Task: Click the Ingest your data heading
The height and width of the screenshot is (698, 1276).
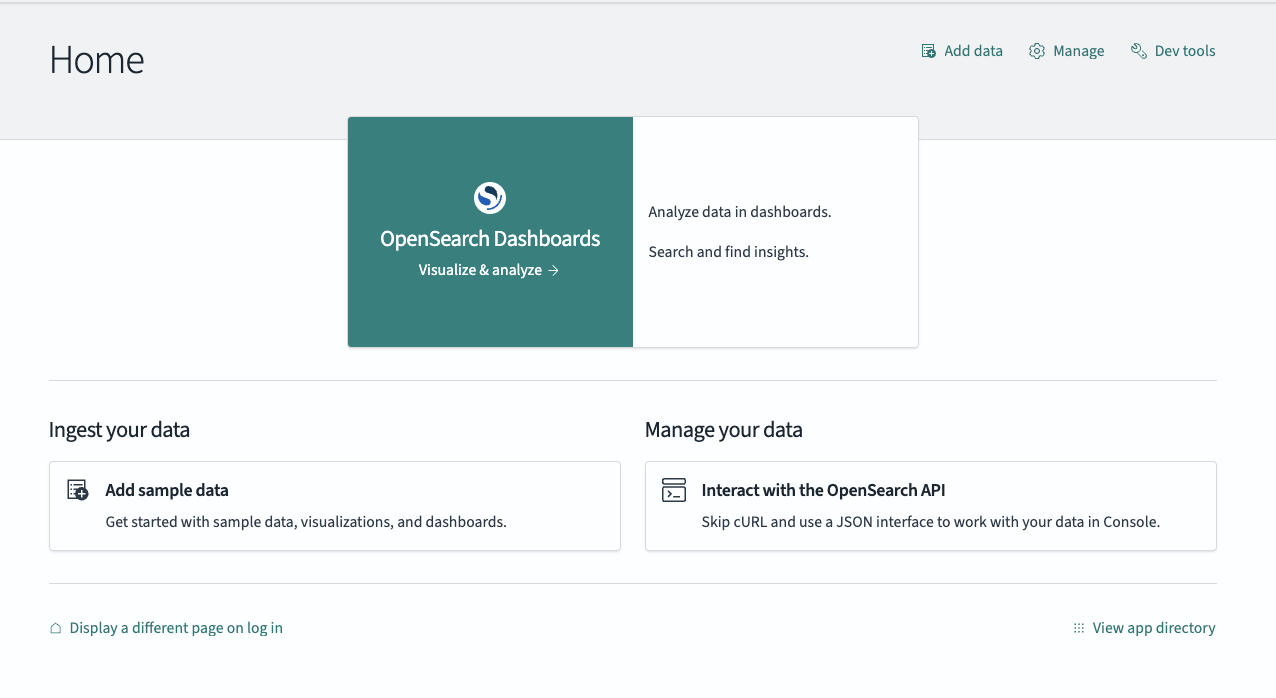Action: (x=119, y=430)
